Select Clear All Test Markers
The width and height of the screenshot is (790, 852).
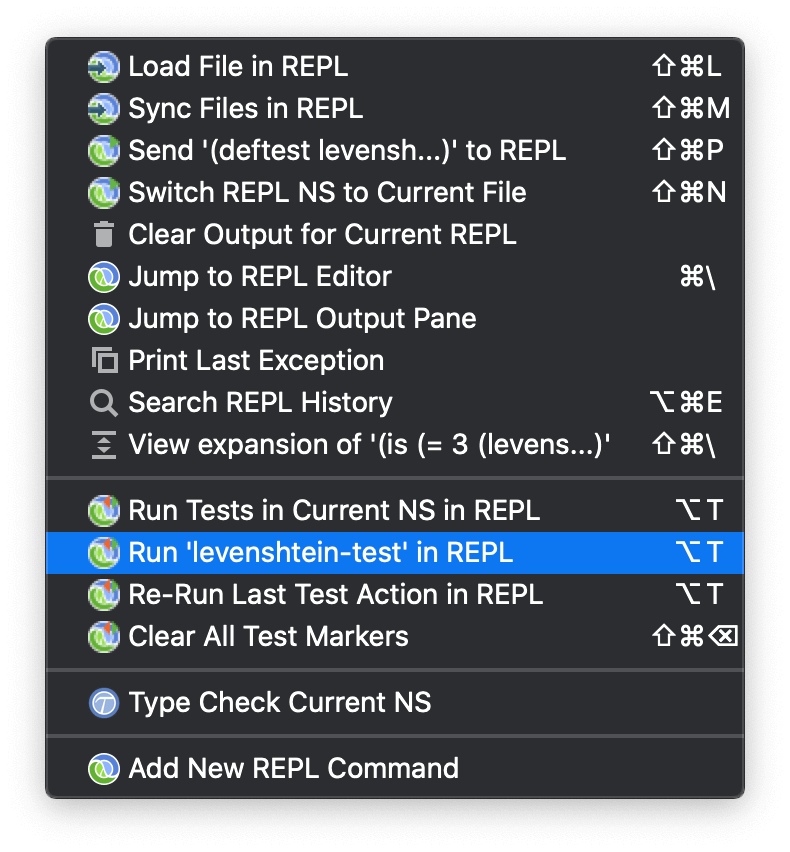coord(395,636)
